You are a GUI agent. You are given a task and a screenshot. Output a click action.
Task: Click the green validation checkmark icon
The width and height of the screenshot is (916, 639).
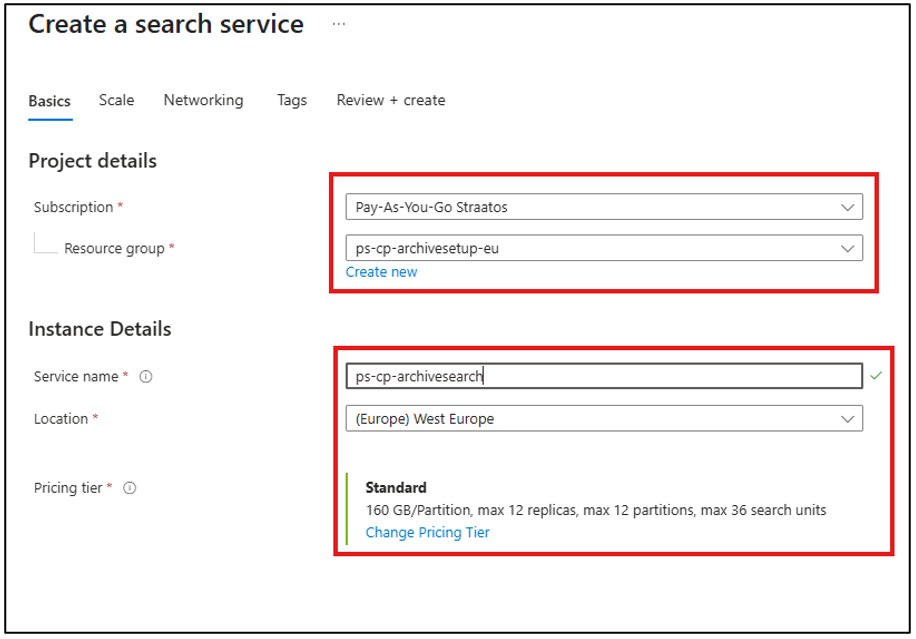pos(876,375)
